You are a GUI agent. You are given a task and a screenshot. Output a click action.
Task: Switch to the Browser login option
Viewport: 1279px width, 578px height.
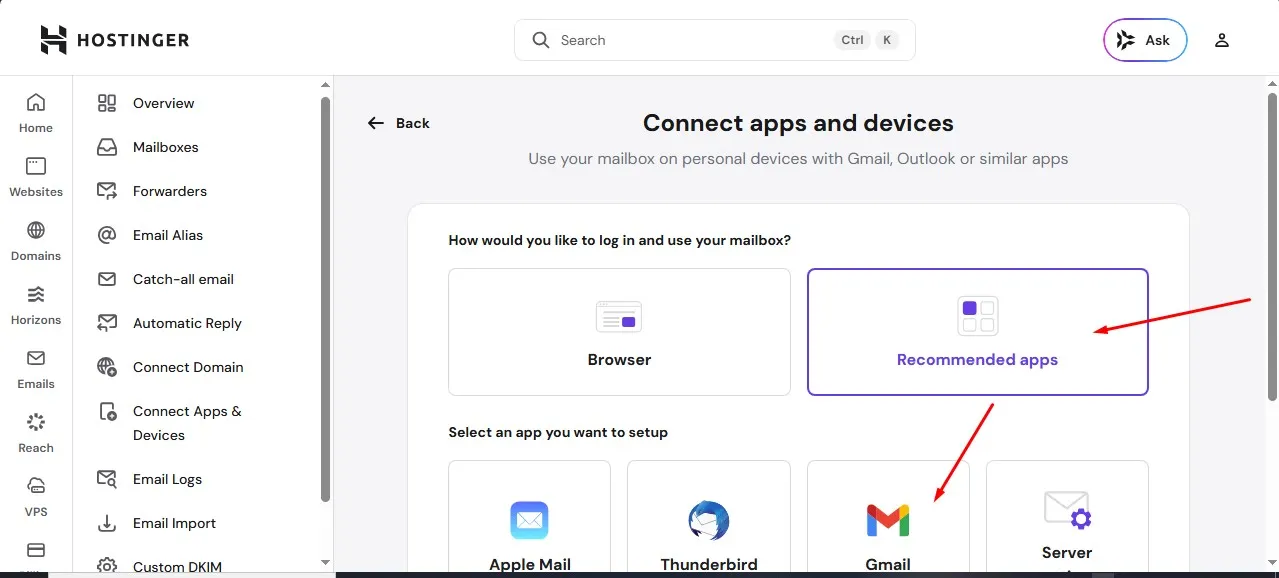point(618,331)
